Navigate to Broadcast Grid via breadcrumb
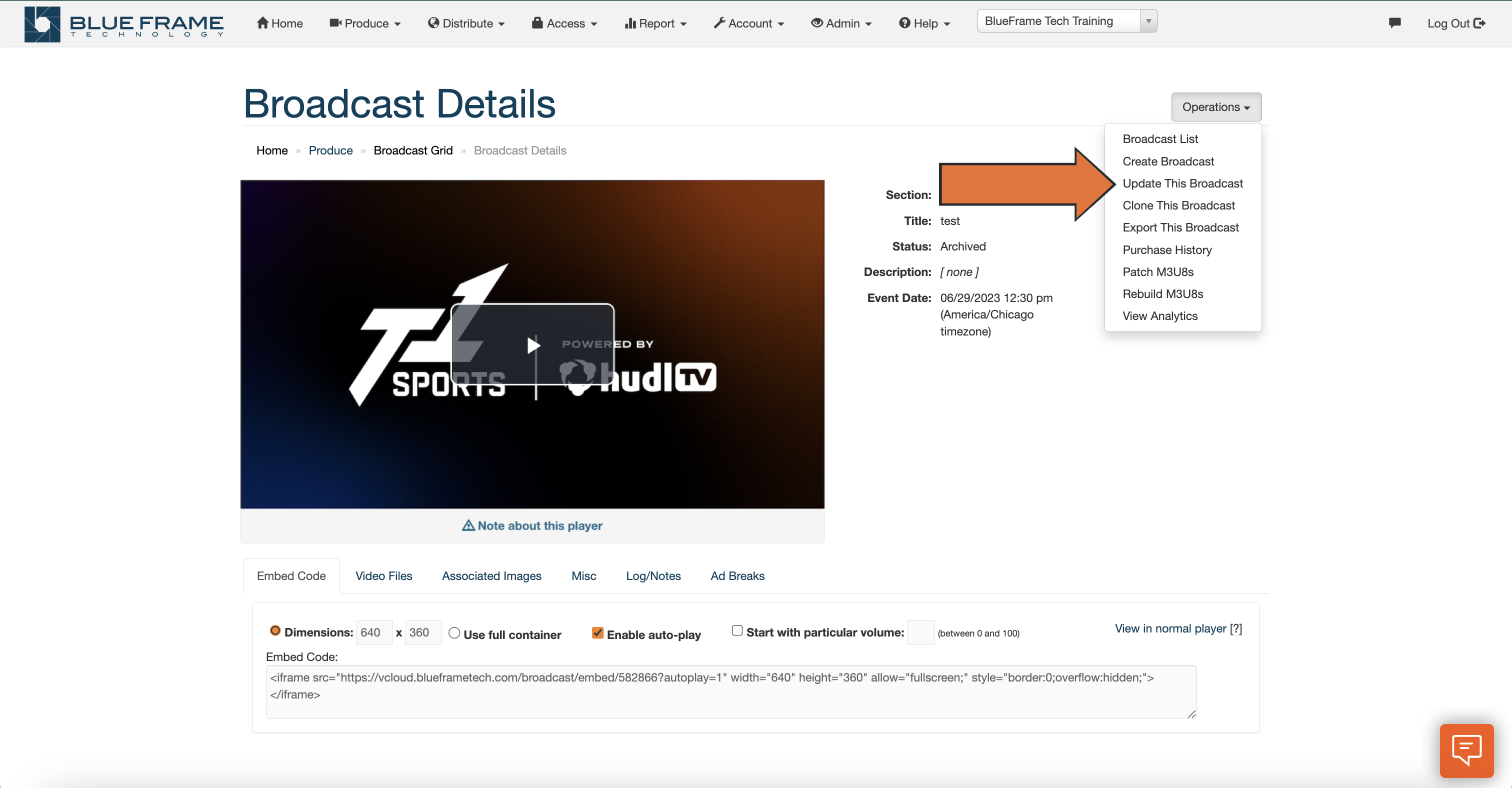This screenshot has height=788, width=1512. (412, 150)
